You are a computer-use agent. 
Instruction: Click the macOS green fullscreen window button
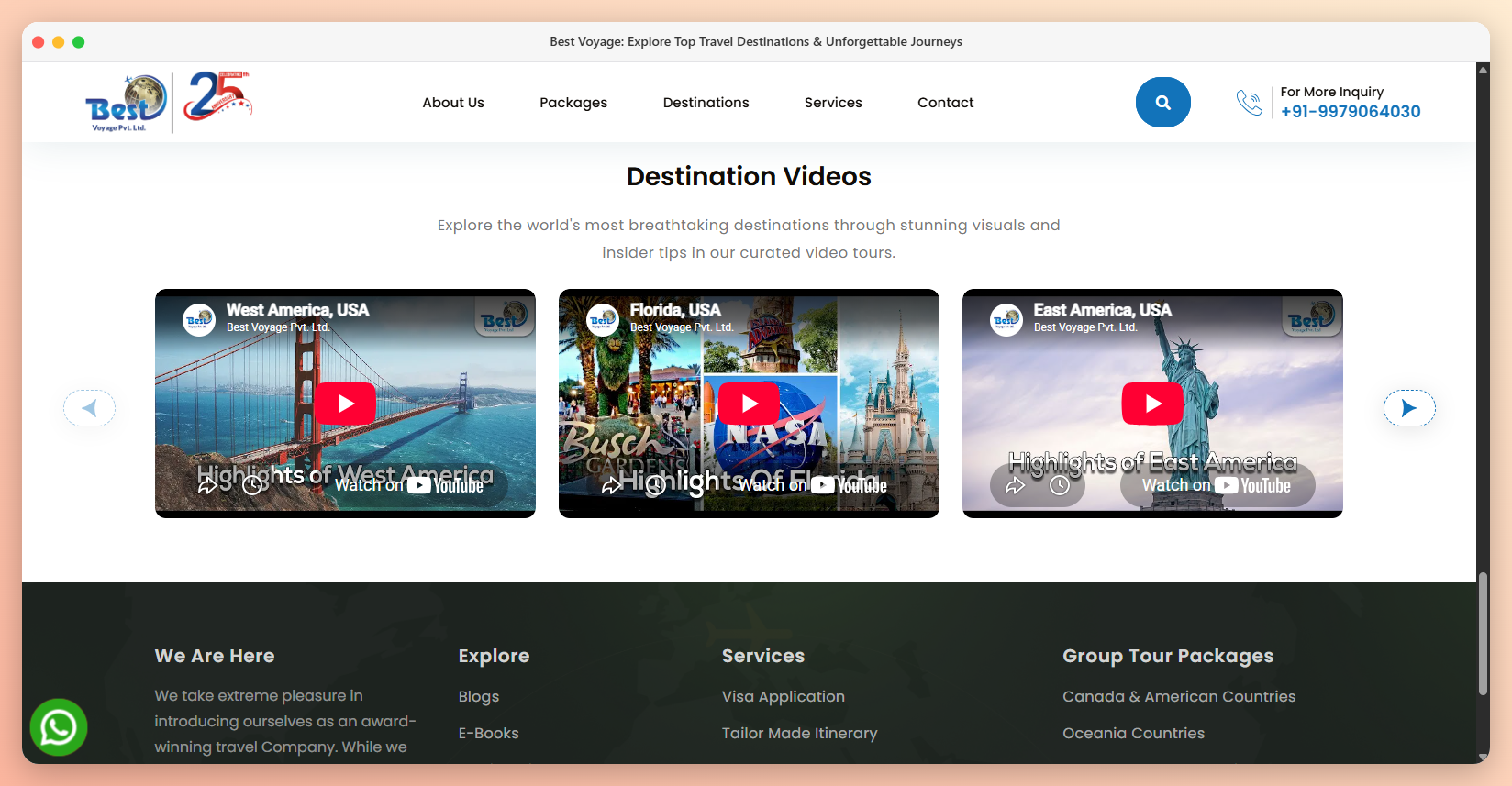click(x=79, y=42)
